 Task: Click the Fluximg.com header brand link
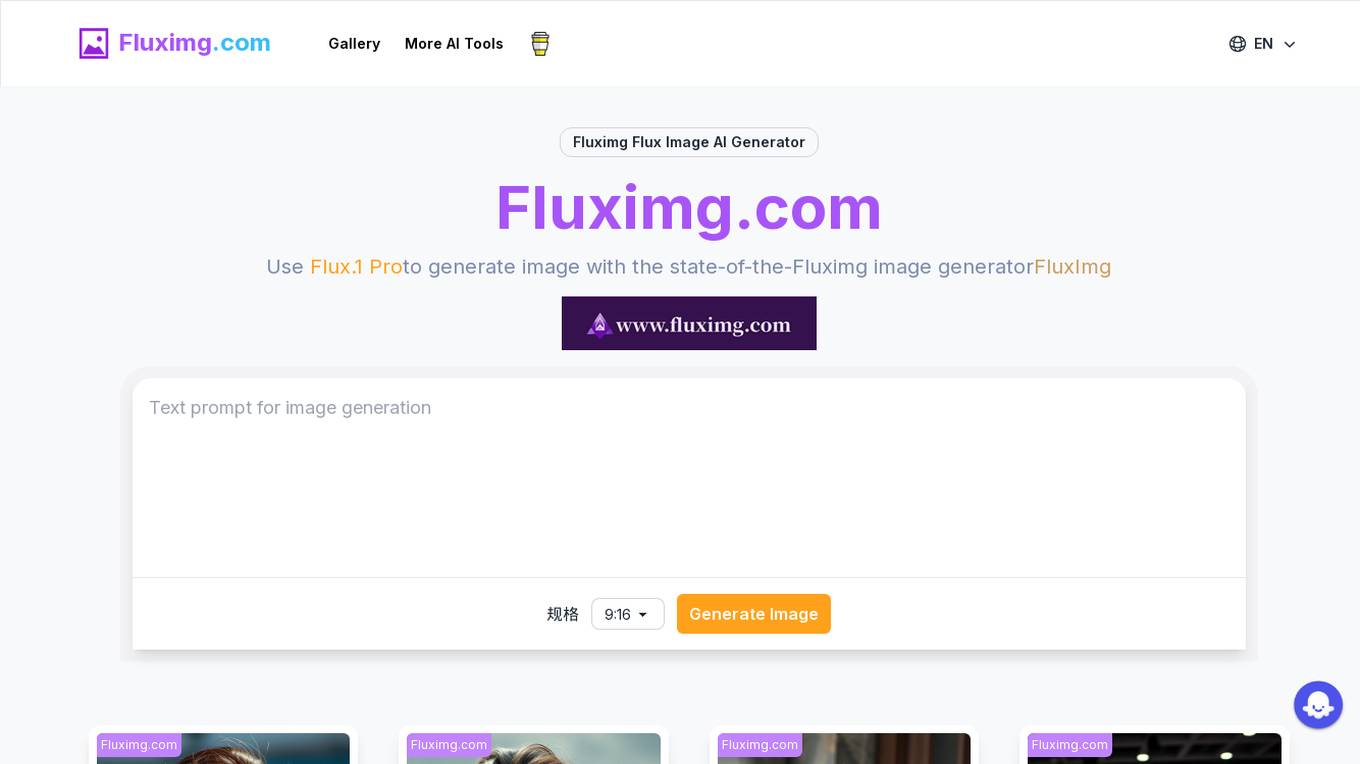click(x=194, y=43)
